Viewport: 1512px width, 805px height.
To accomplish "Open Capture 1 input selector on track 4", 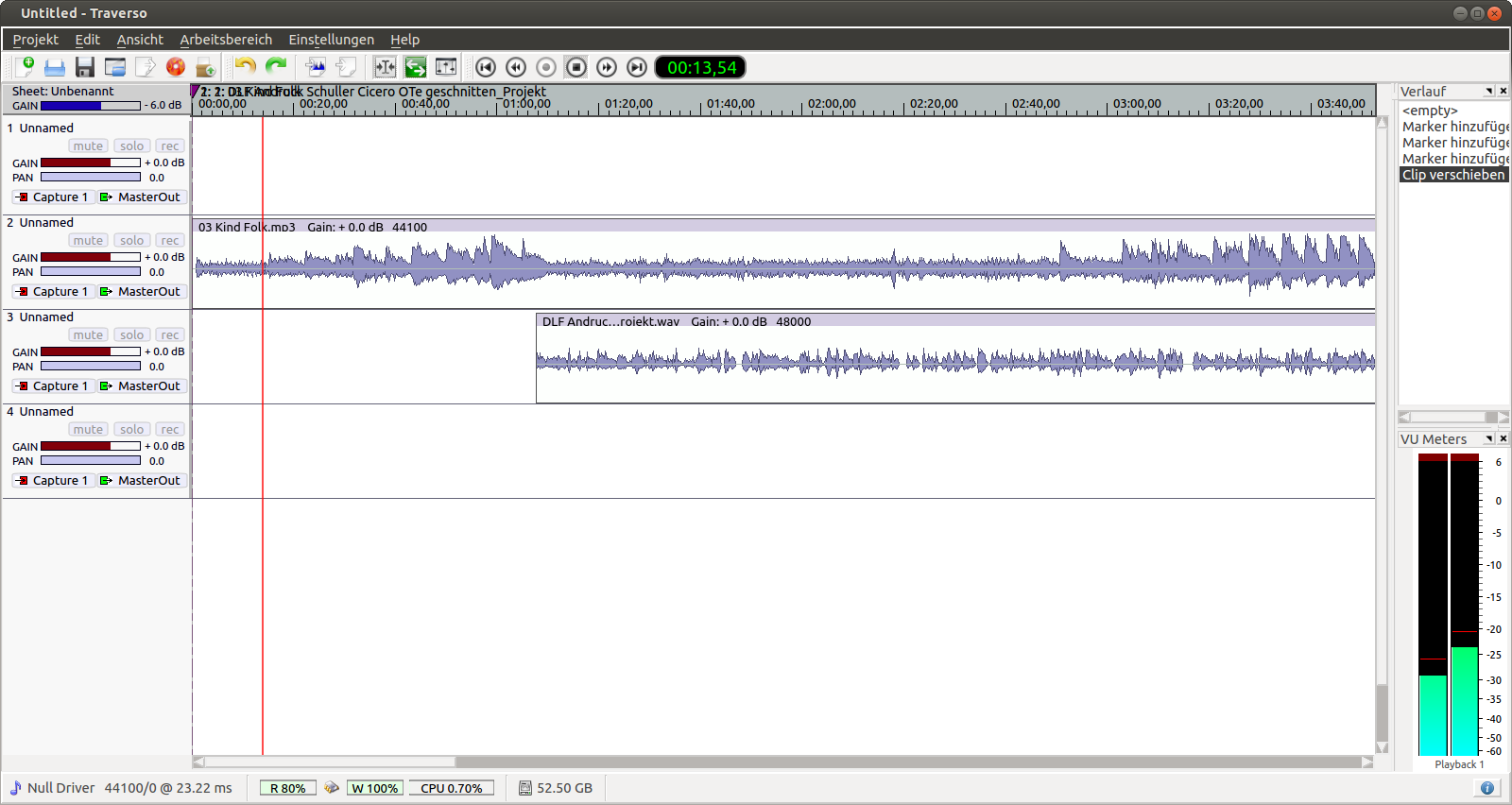I will click(x=53, y=481).
